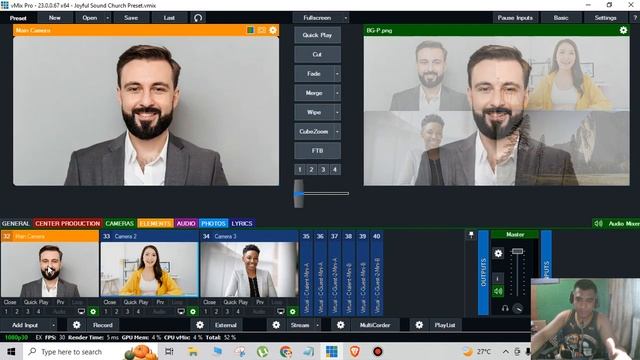This screenshot has height=360, width=640.
Task: Open the Main Camera input 32 settings gear
Action: click(93, 311)
